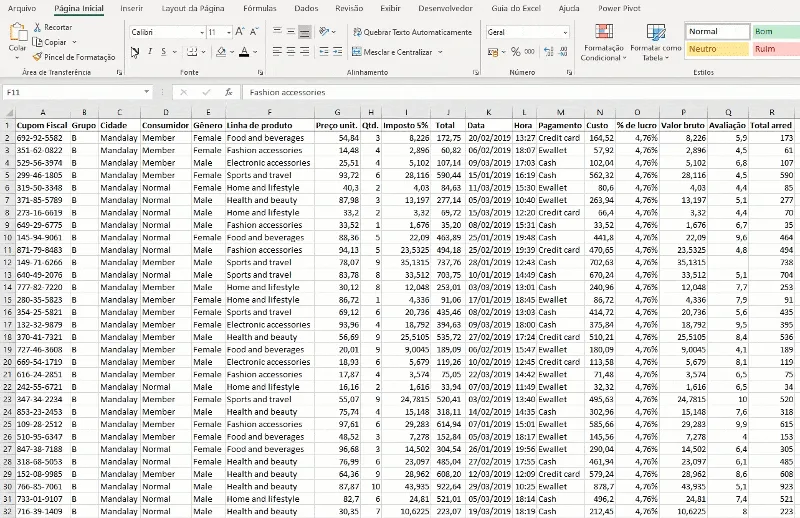Expand the underline style arrow

174,52
